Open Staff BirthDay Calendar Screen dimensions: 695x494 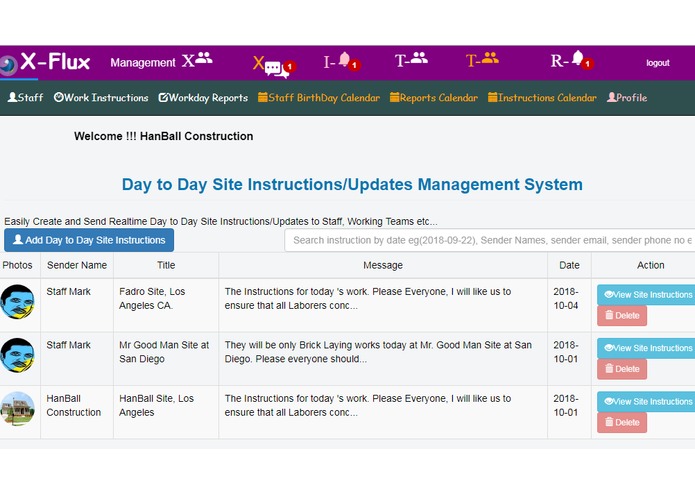(319, 97)
